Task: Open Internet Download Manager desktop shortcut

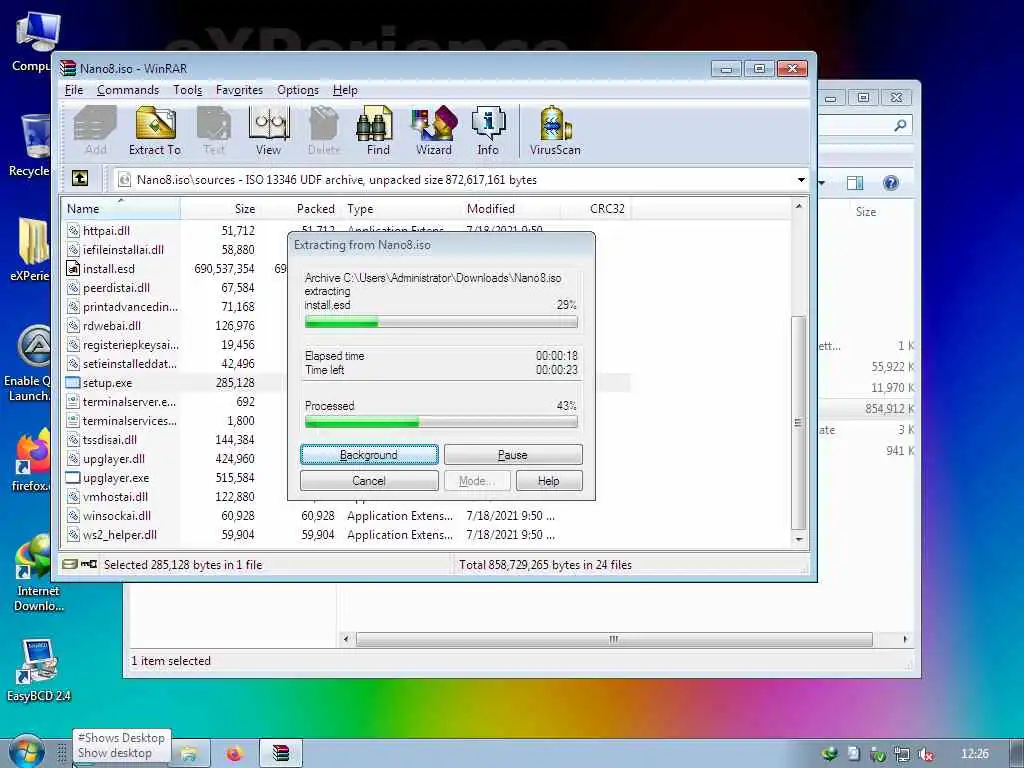Action: click(38, 573)
